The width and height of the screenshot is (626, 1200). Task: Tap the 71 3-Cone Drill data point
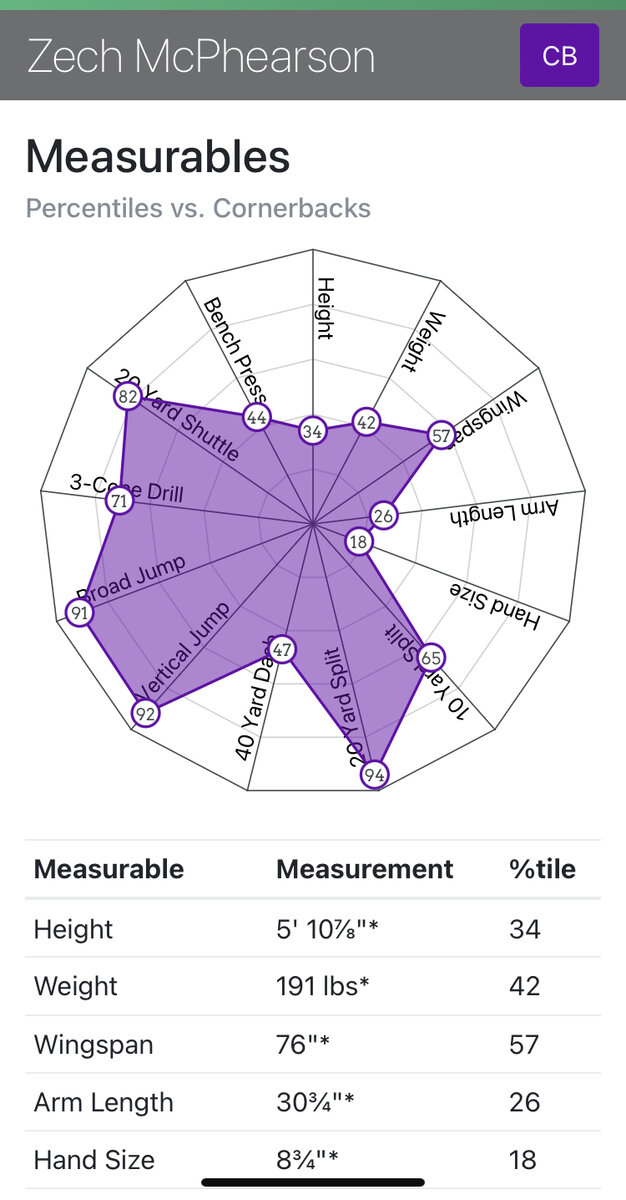(x=120, y=500)
